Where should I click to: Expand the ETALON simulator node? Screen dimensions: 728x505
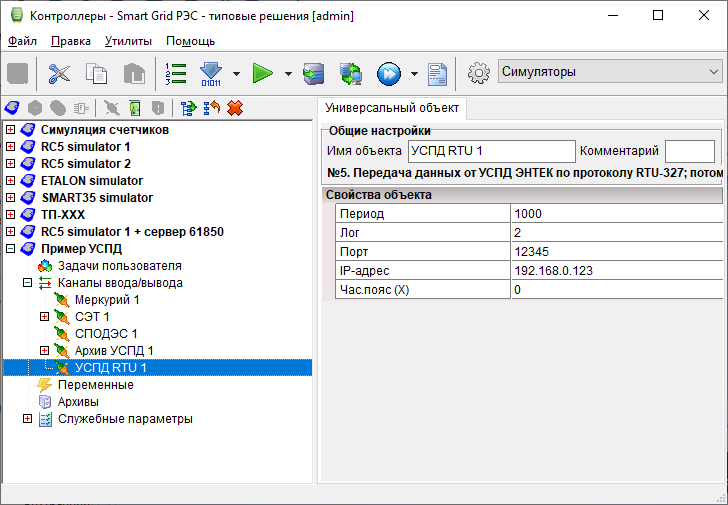(x=10, y=181)
